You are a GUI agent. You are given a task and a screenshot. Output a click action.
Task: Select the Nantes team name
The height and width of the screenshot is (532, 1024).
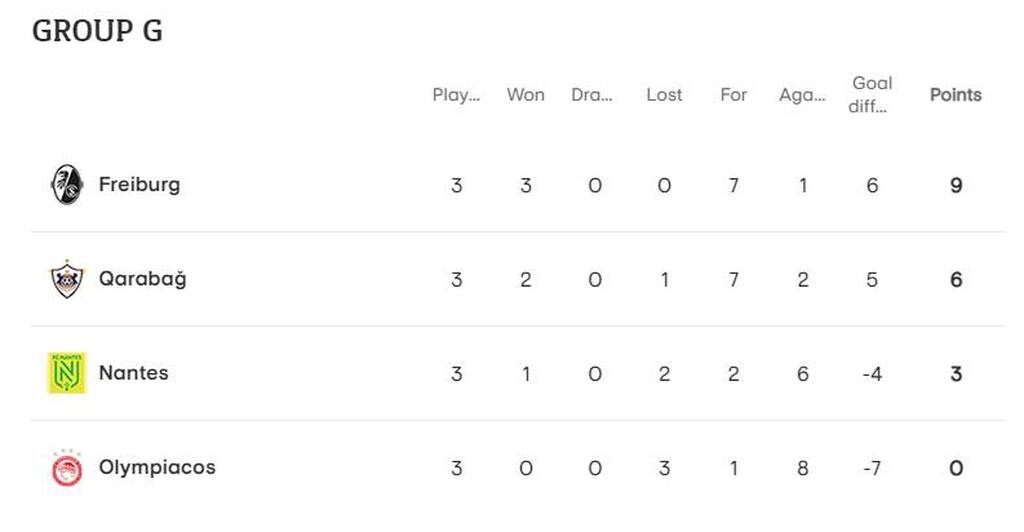133,373
